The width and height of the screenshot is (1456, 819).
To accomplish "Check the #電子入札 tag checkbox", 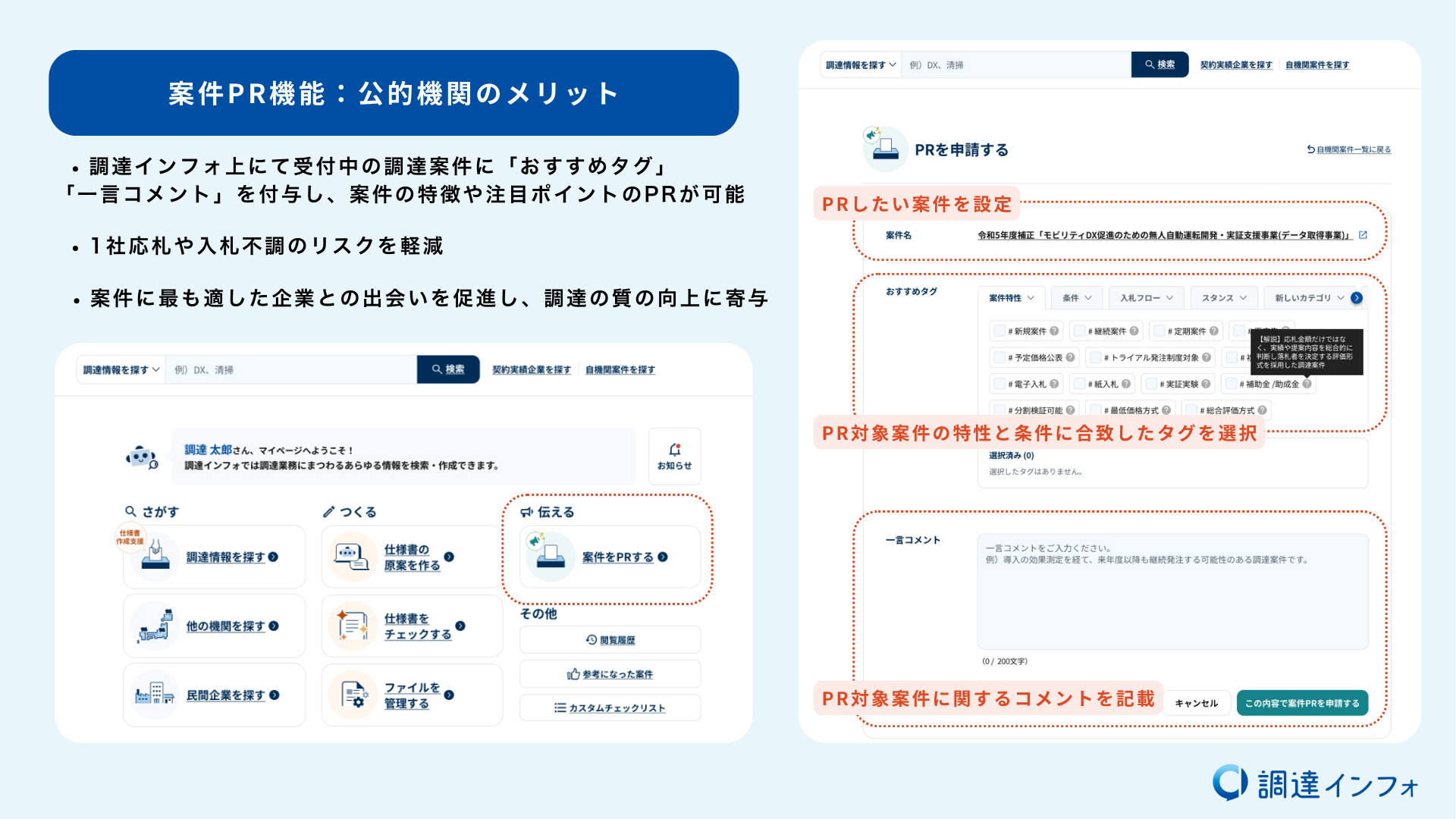I will tap(999, 384).
